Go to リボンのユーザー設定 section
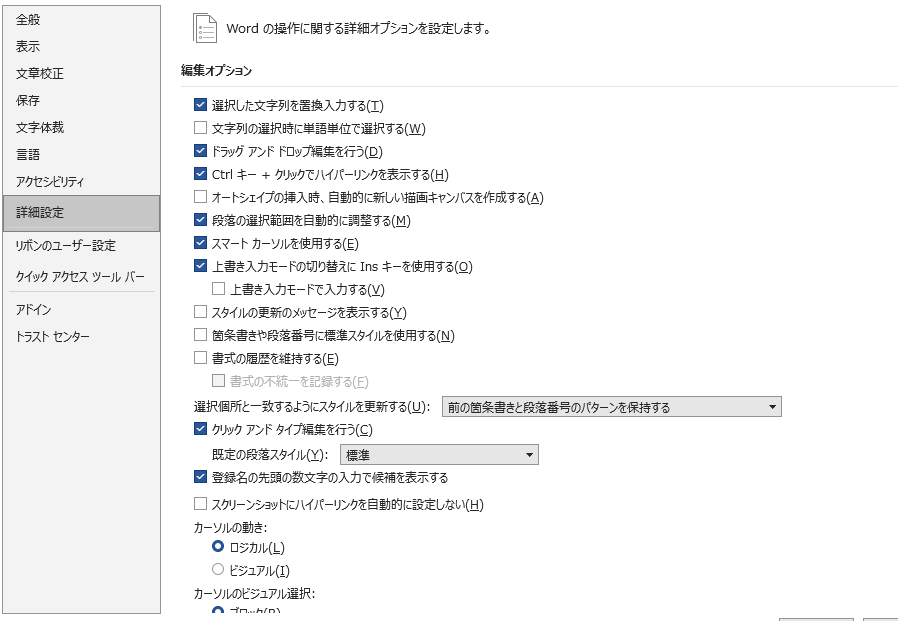 tap(66, 246)
